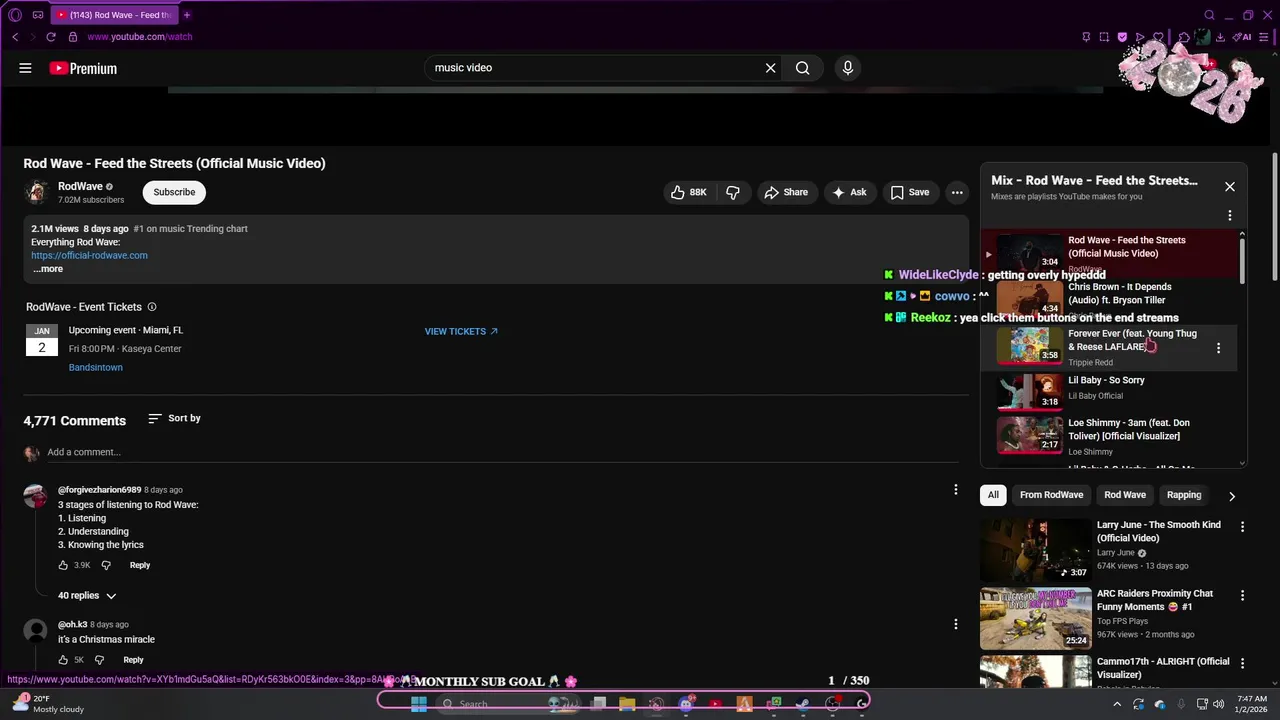
Task: Open options for Cammo17th ALRIGHT video
Action: tap(1243, 663)
